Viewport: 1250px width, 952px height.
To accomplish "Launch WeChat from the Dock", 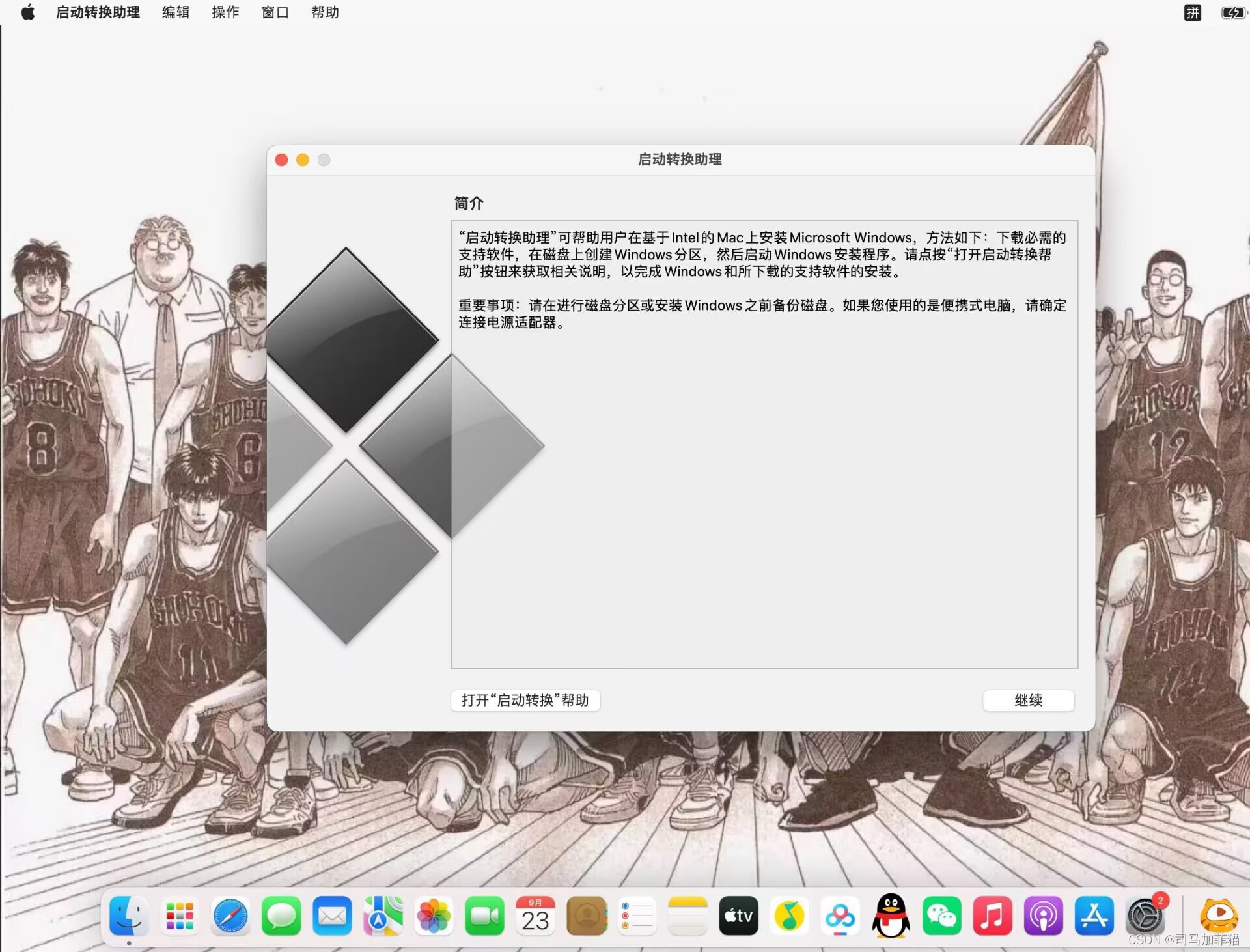I will point(941,916).
